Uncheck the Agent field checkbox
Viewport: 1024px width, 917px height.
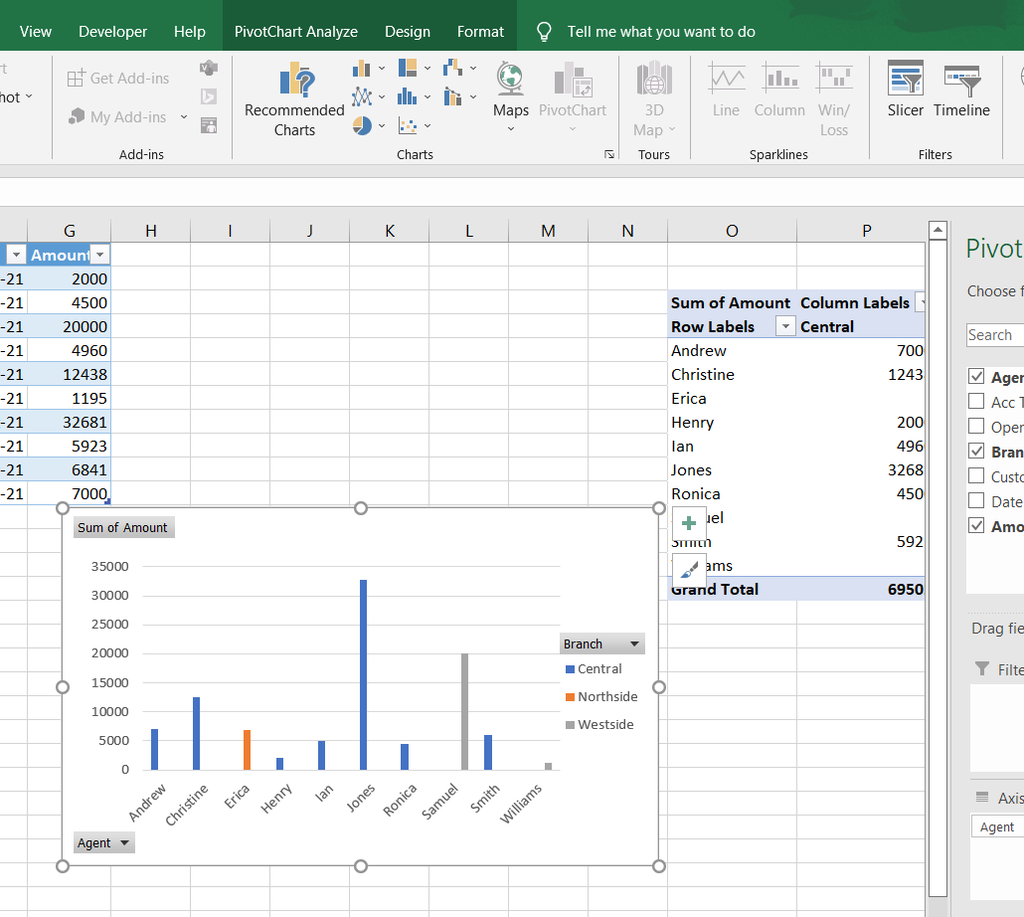coord(976,377)
